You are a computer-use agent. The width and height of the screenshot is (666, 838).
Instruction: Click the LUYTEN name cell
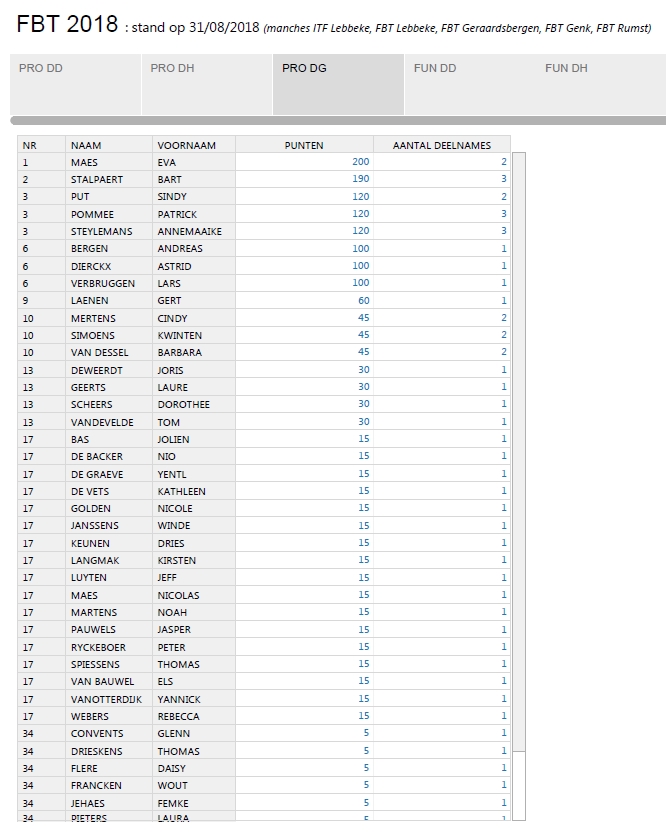click(x=109, y=577)
